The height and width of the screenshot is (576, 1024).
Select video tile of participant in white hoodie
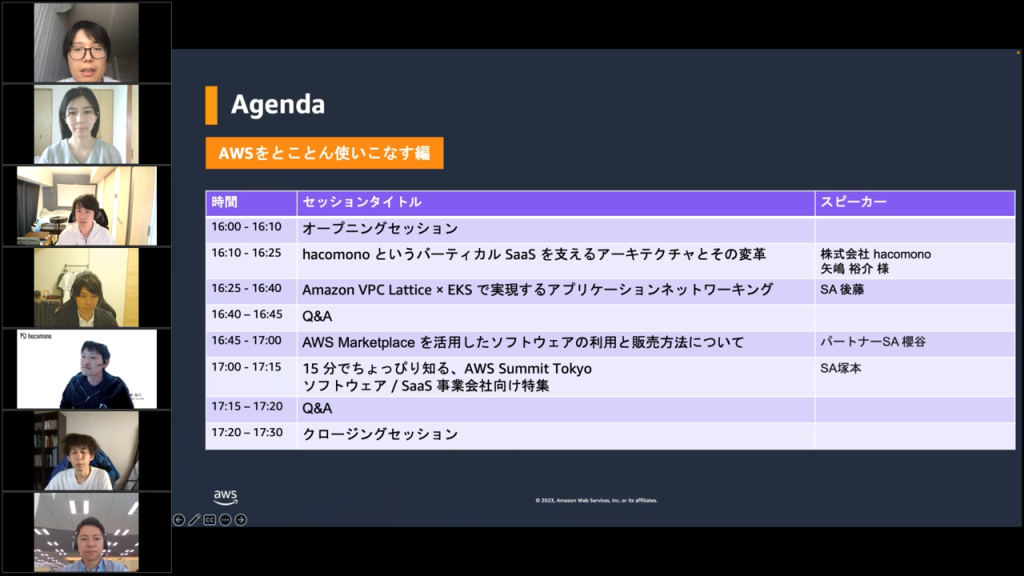(87, 206)
